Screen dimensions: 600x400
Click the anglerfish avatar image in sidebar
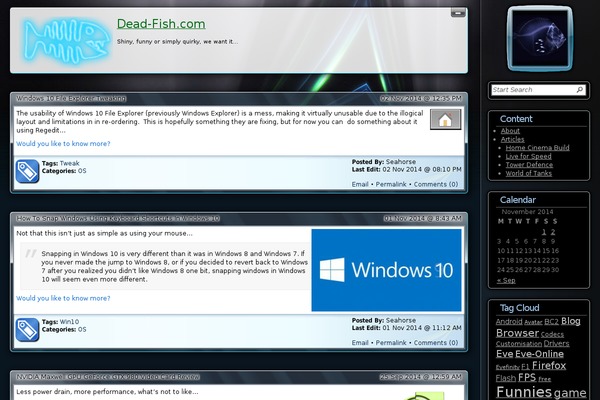[540, 38]
